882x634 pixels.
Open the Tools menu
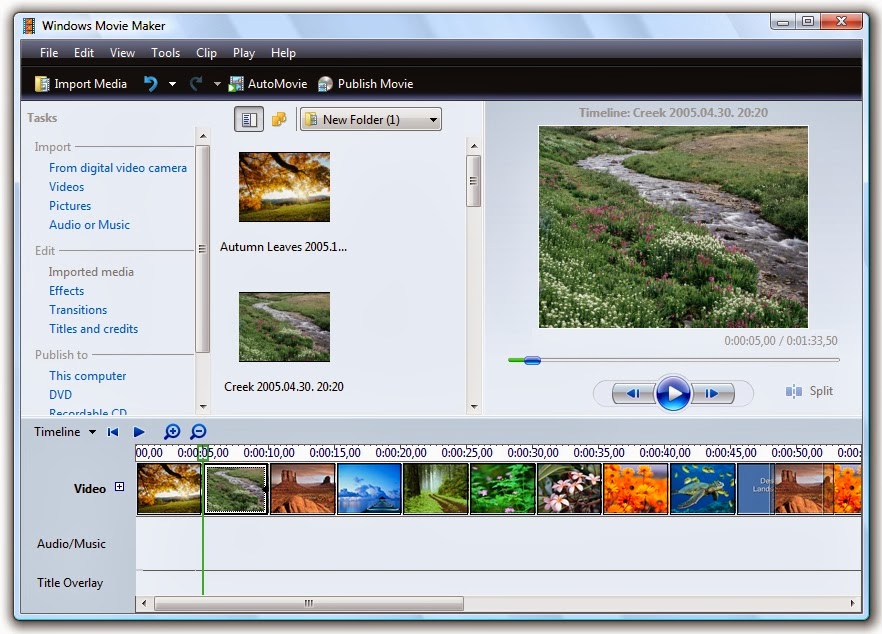(x=165, y=53)
